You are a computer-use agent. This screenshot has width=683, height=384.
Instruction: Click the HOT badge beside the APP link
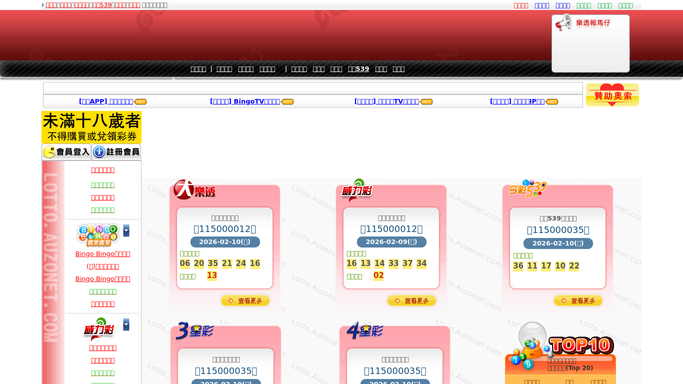click(140, 102)
